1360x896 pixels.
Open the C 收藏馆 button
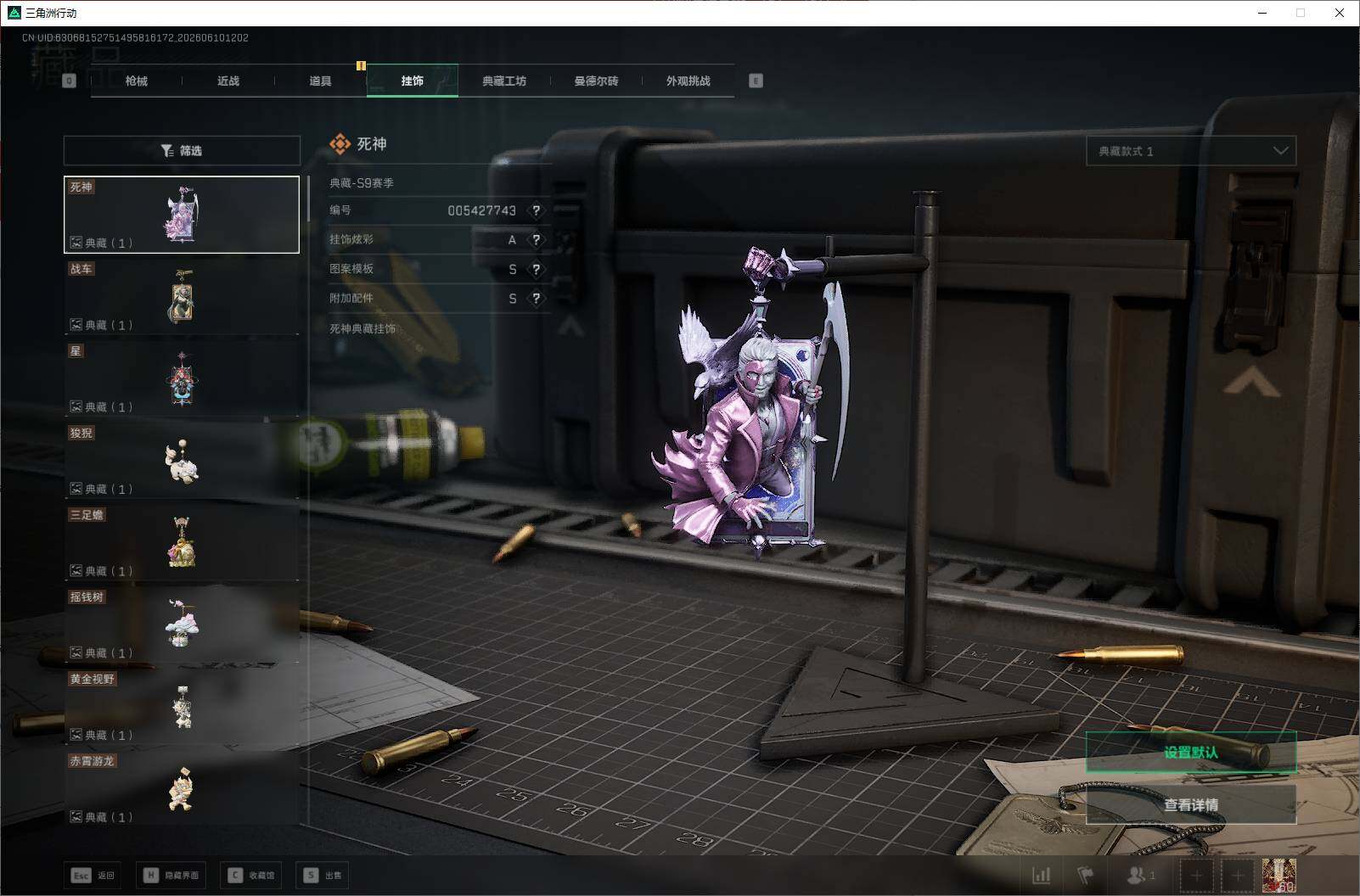(251, 875)
